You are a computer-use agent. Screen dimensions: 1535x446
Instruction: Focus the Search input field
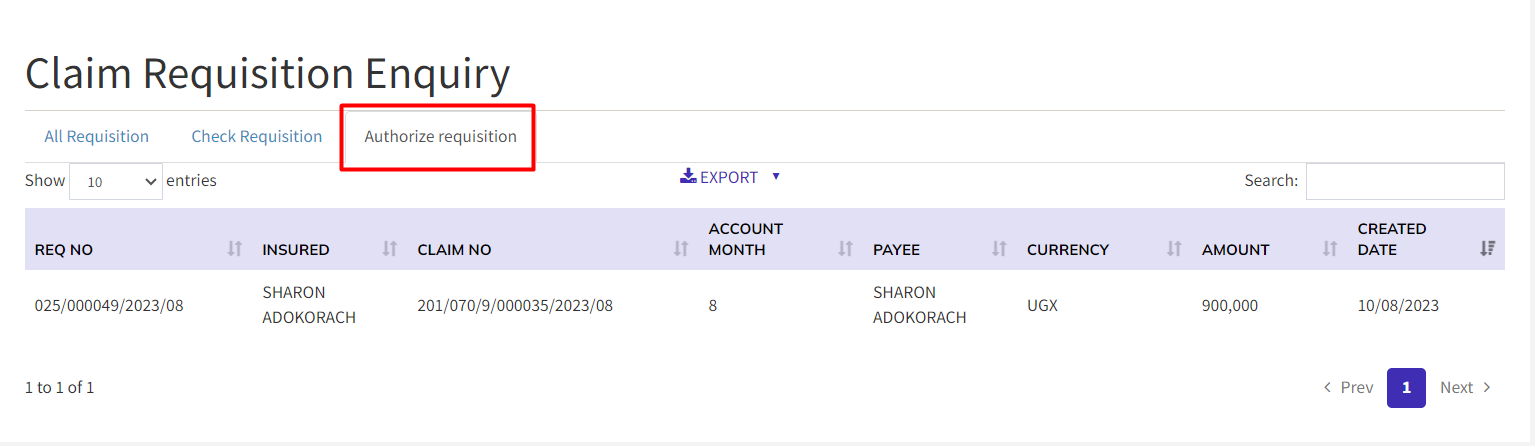click(1404, 181)
